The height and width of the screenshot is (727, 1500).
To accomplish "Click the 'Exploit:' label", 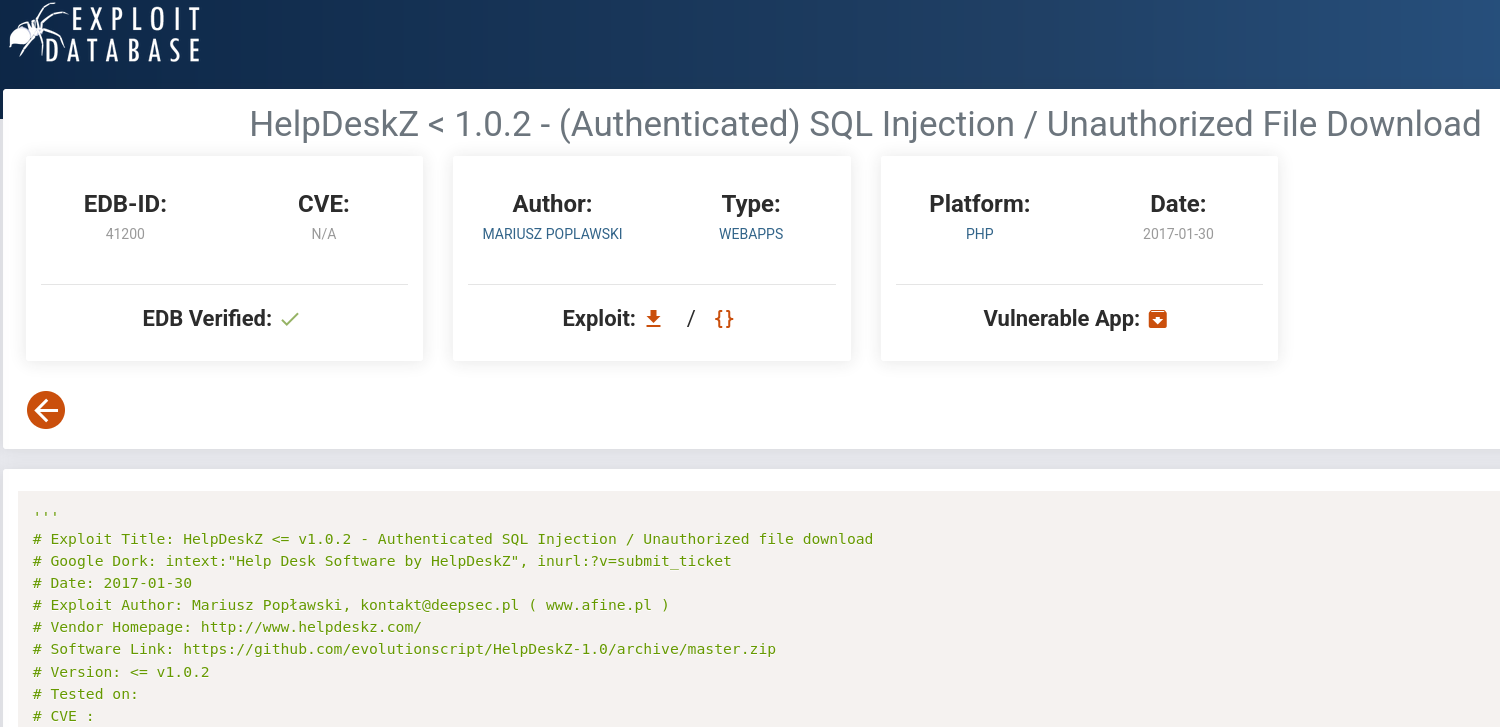I will click(x=599, y=318).
